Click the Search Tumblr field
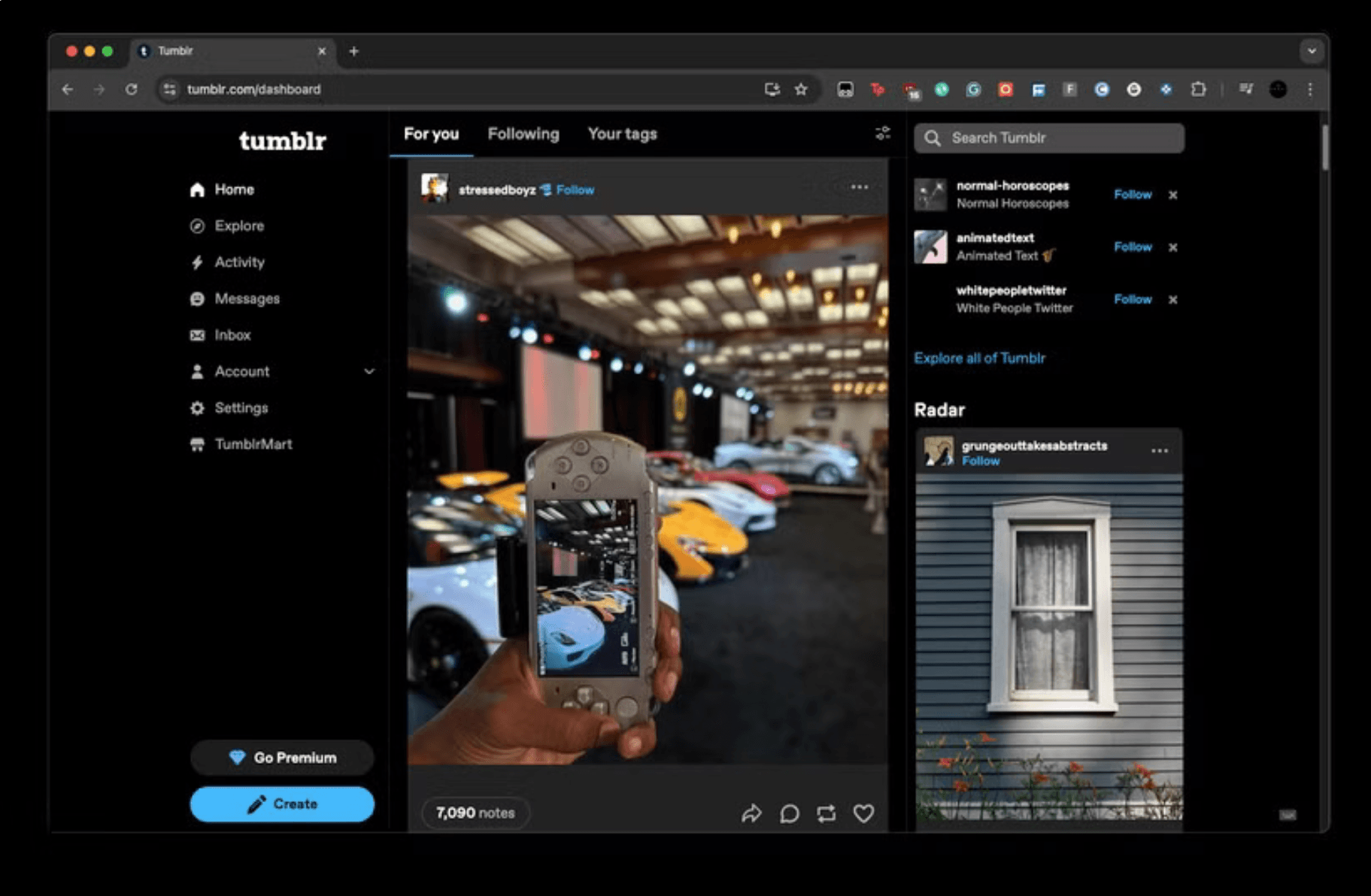This screenshot has width=1371, height=896. [x=1049, y=138]
